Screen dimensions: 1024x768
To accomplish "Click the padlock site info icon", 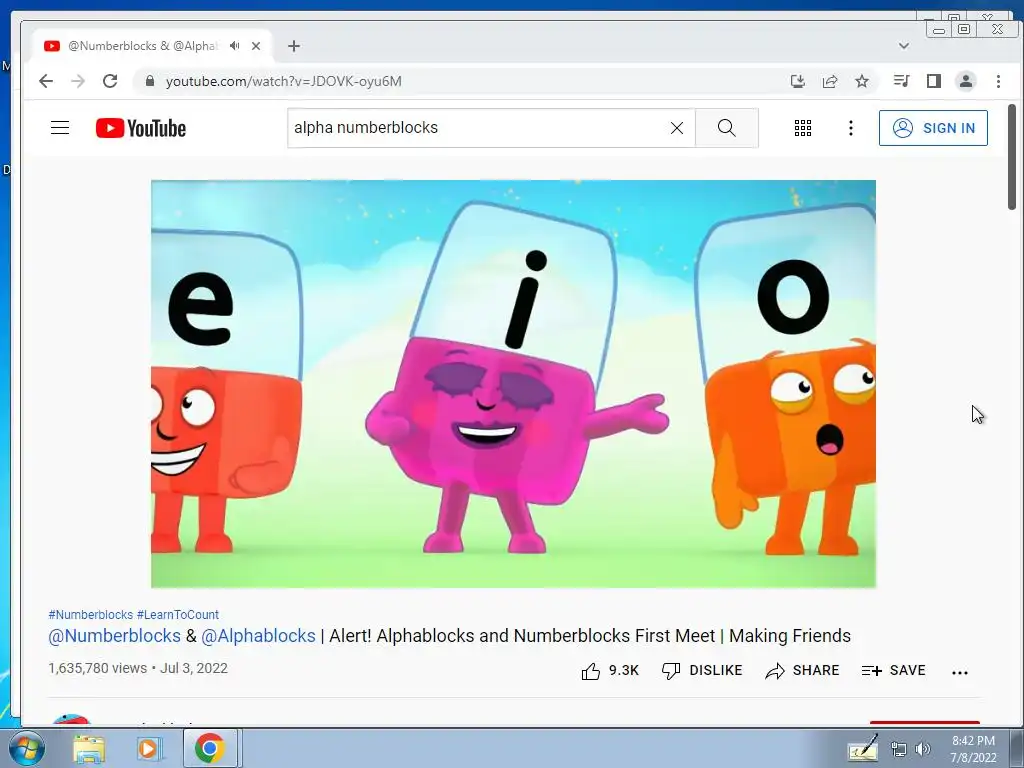I will point(150,81).
